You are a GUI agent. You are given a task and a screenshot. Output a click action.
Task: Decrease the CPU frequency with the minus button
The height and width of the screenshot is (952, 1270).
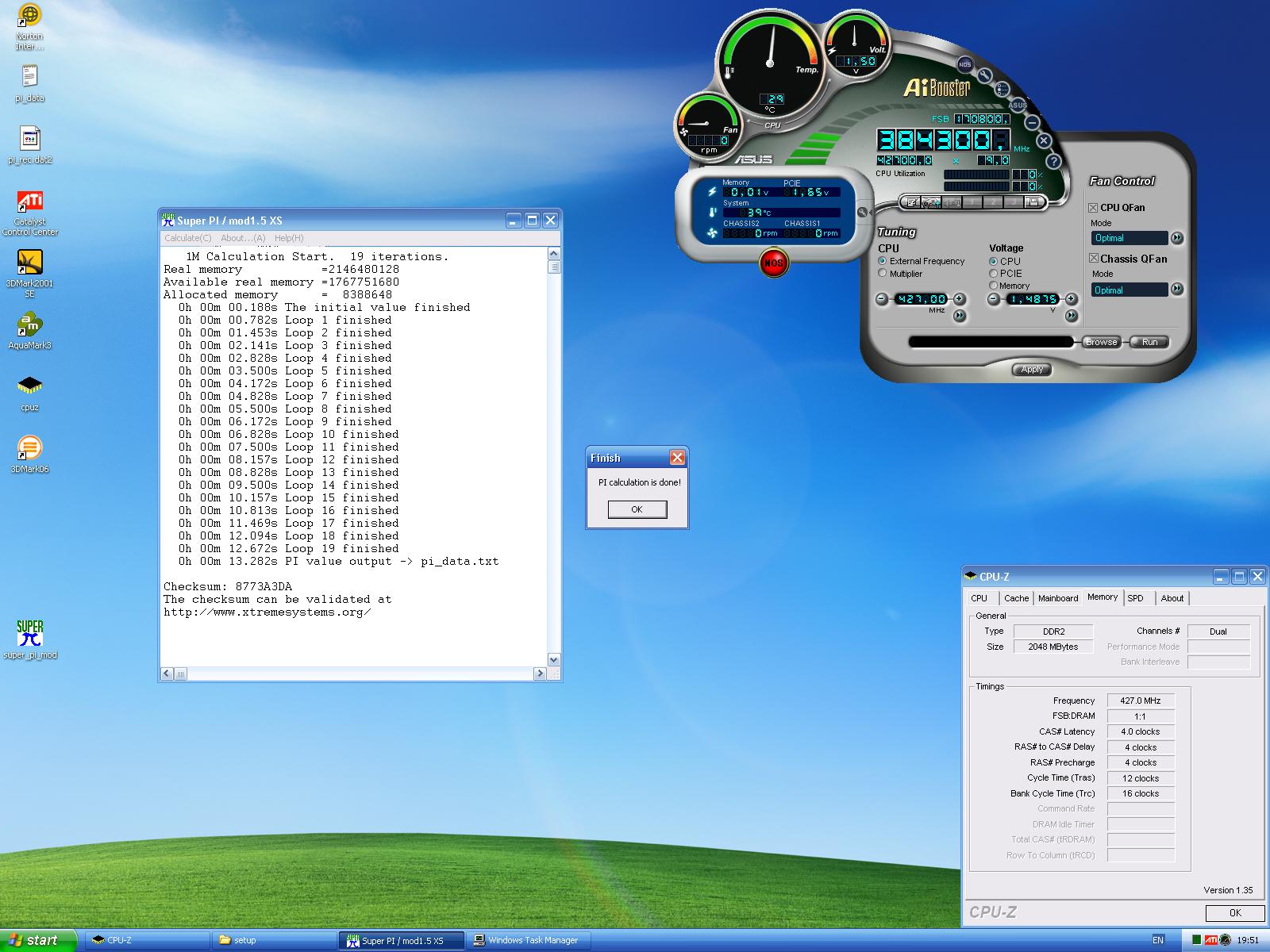pyautogui.click(x=881, y=299)
